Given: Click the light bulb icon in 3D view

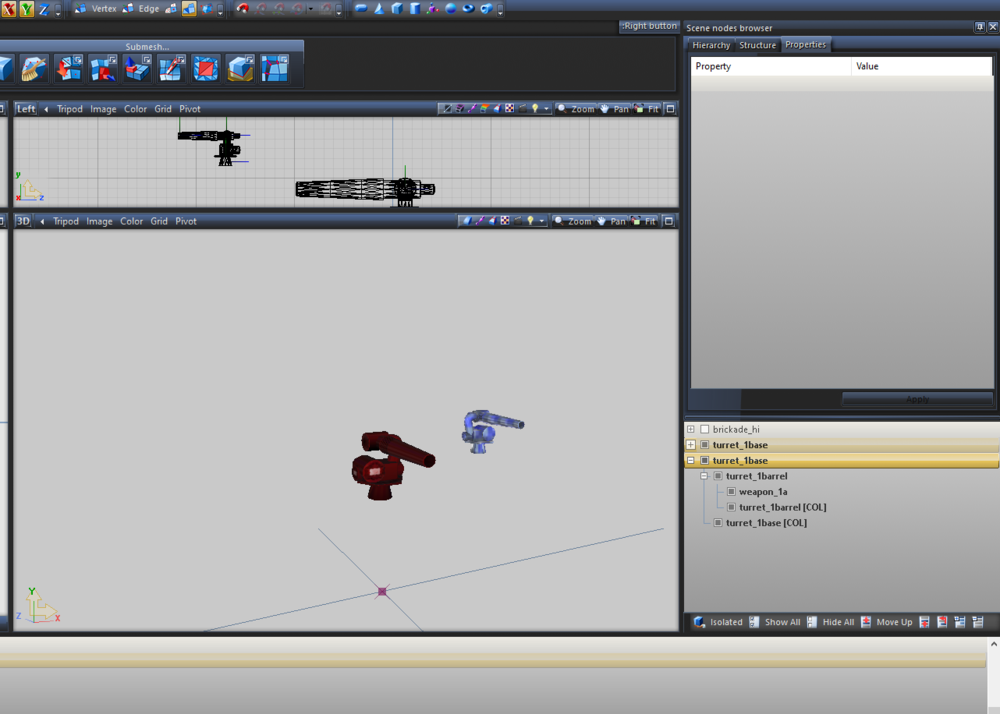Looking at the screenshot, I should tap(531, 221).
